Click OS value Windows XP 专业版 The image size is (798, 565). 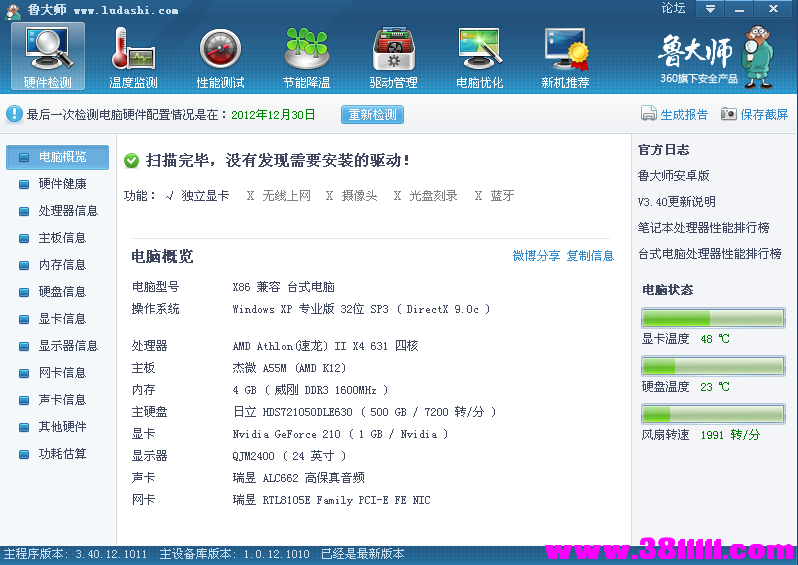click(x=361, y=309)
